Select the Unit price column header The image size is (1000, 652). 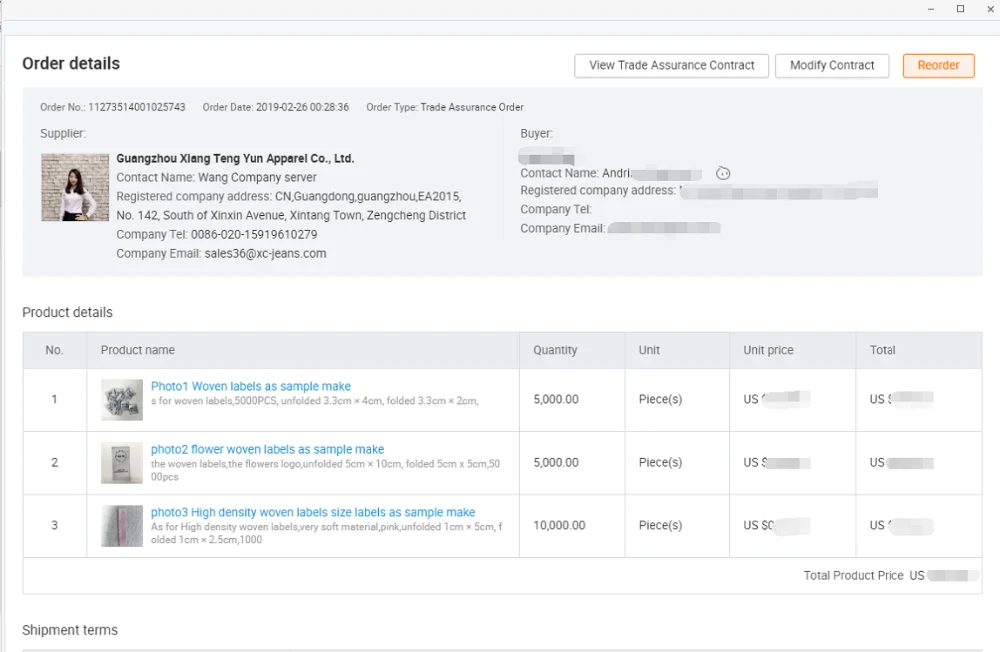click(x=768, y=350)
